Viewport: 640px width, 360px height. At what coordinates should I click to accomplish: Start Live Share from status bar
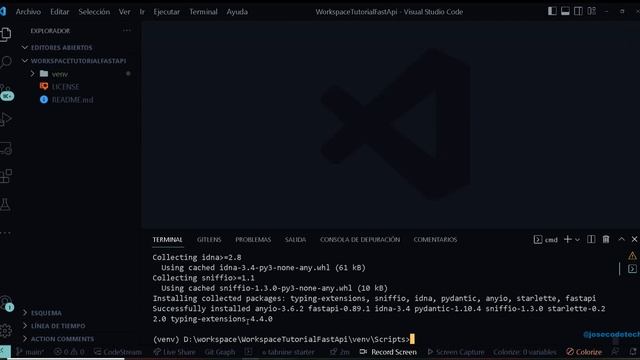click(x=174, y=352)
